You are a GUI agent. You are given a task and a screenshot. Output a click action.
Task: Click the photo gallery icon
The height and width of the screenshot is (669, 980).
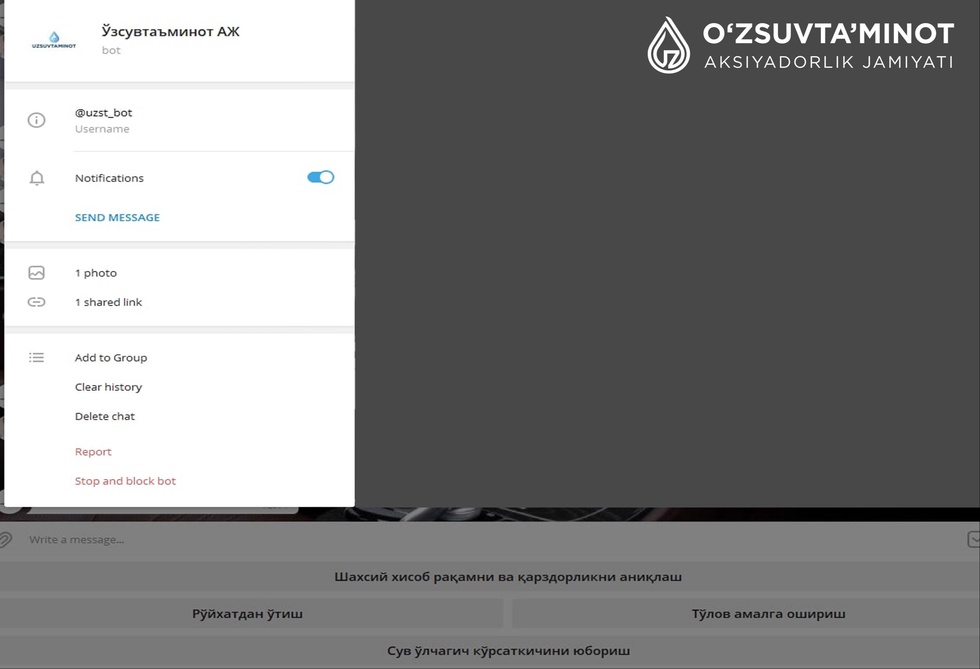(36, 273)
